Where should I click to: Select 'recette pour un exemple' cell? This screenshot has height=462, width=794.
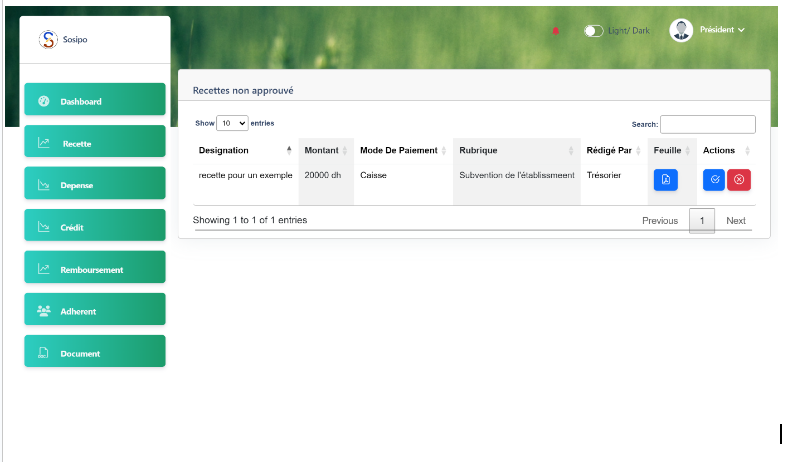[245, 175]
